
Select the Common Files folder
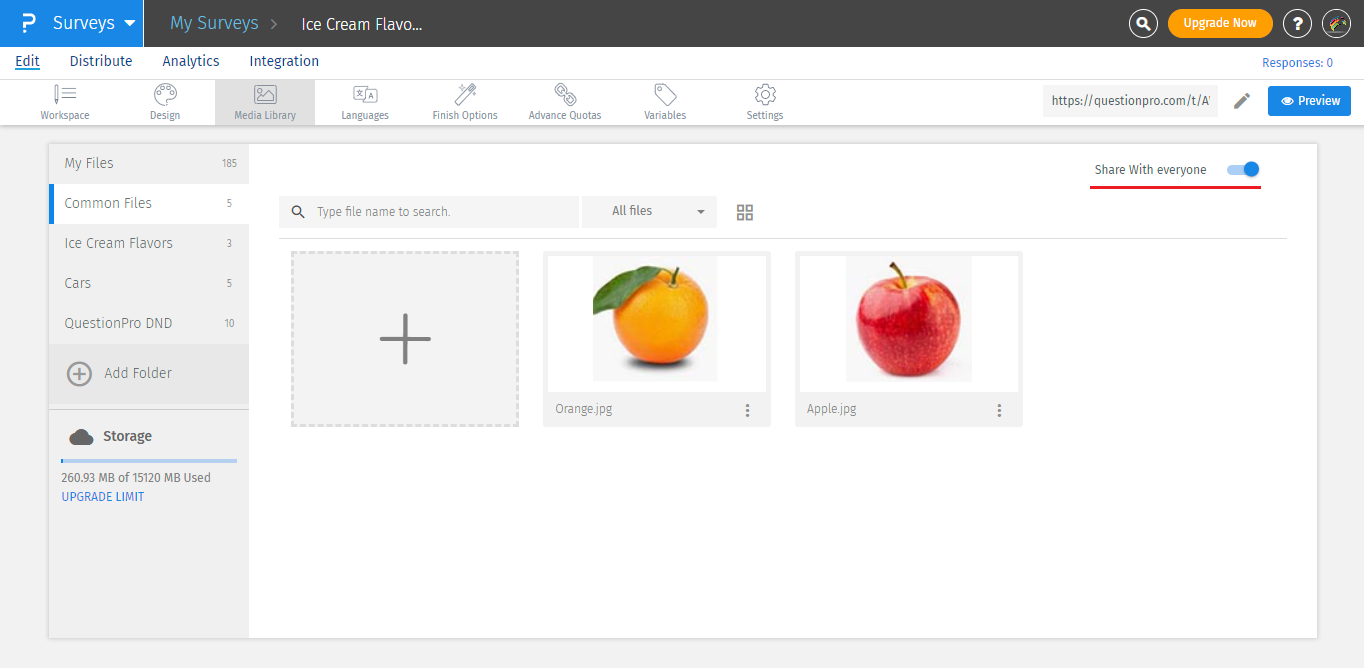click(x=149, y=203)
